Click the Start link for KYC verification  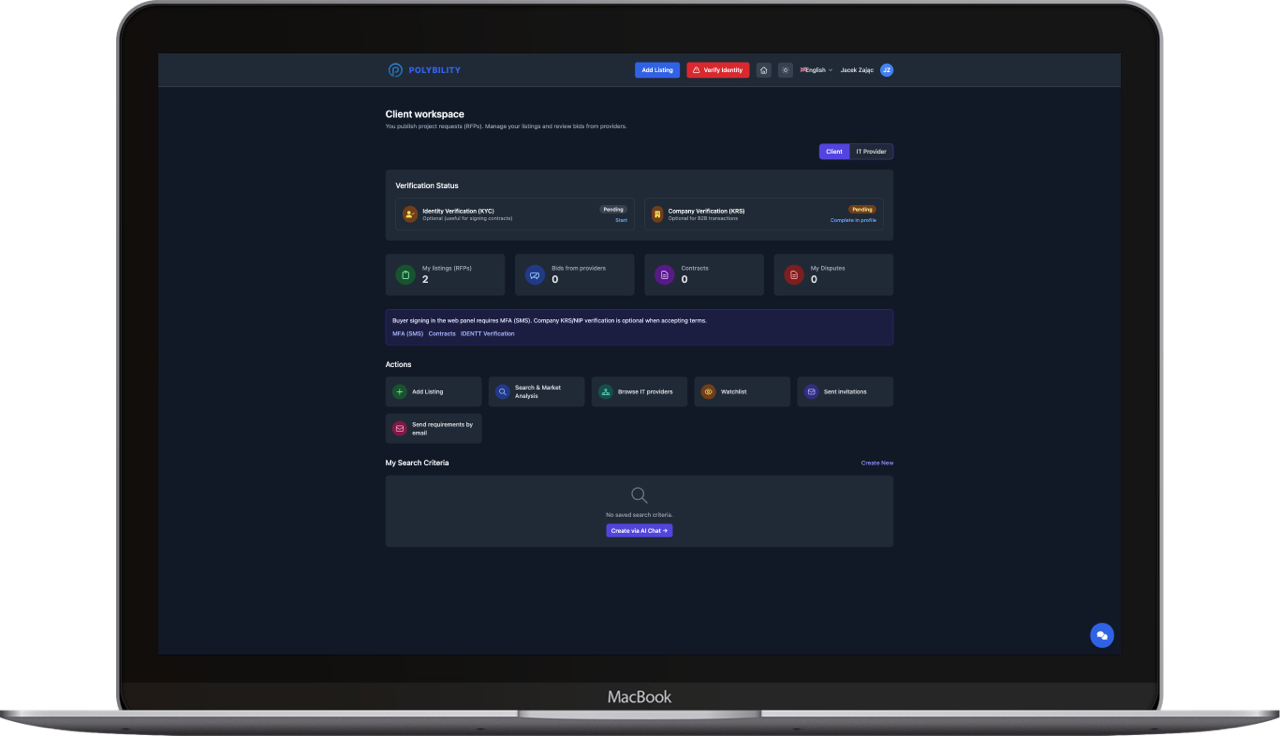[621, 220]
